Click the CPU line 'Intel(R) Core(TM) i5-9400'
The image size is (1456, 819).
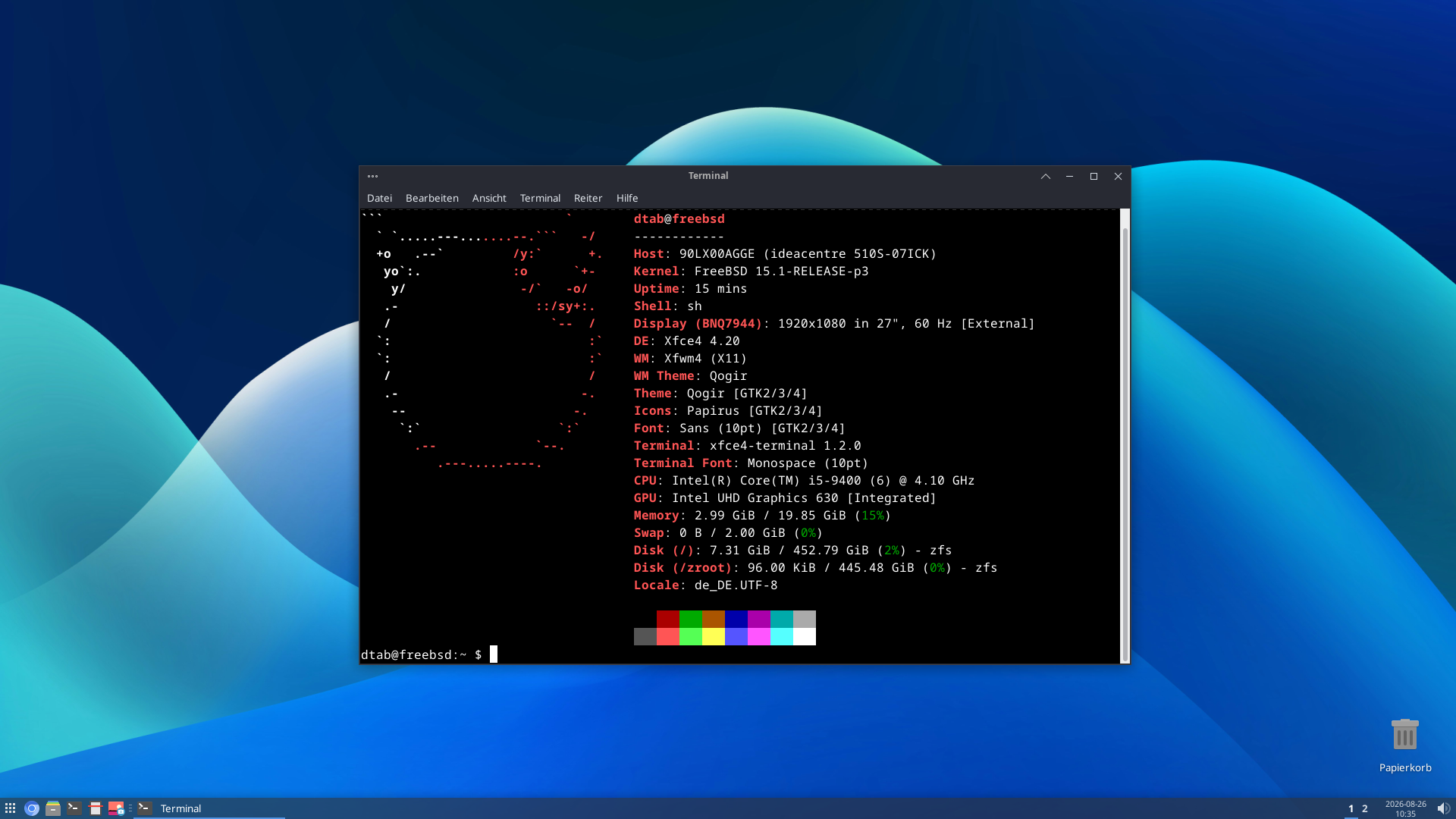[x=805, y=480]
